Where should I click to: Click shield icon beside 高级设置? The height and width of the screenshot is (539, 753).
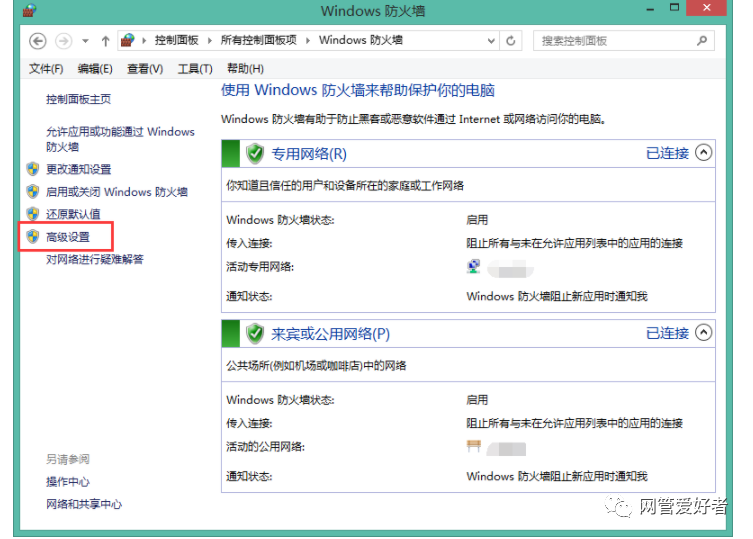33,236
